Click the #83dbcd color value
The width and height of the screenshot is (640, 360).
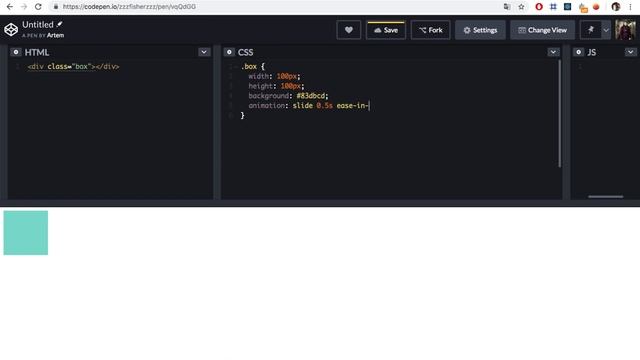coord(311,96)
